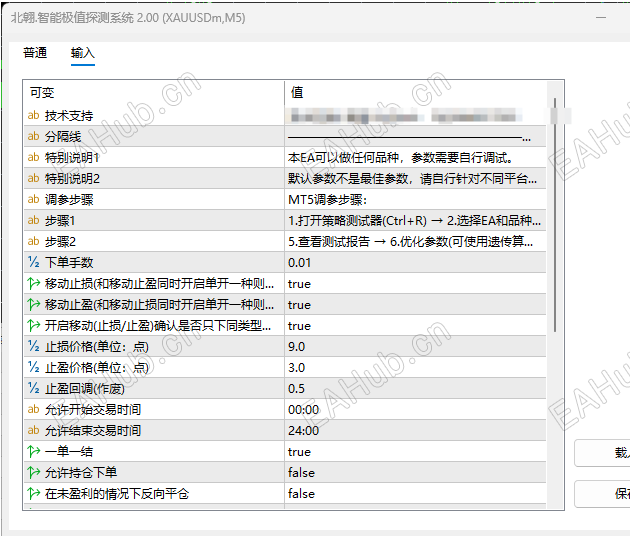Screen dimensions: 630x536
Task: Edit the 止损价格 value 9.0
Action: [x=297, y=347]
